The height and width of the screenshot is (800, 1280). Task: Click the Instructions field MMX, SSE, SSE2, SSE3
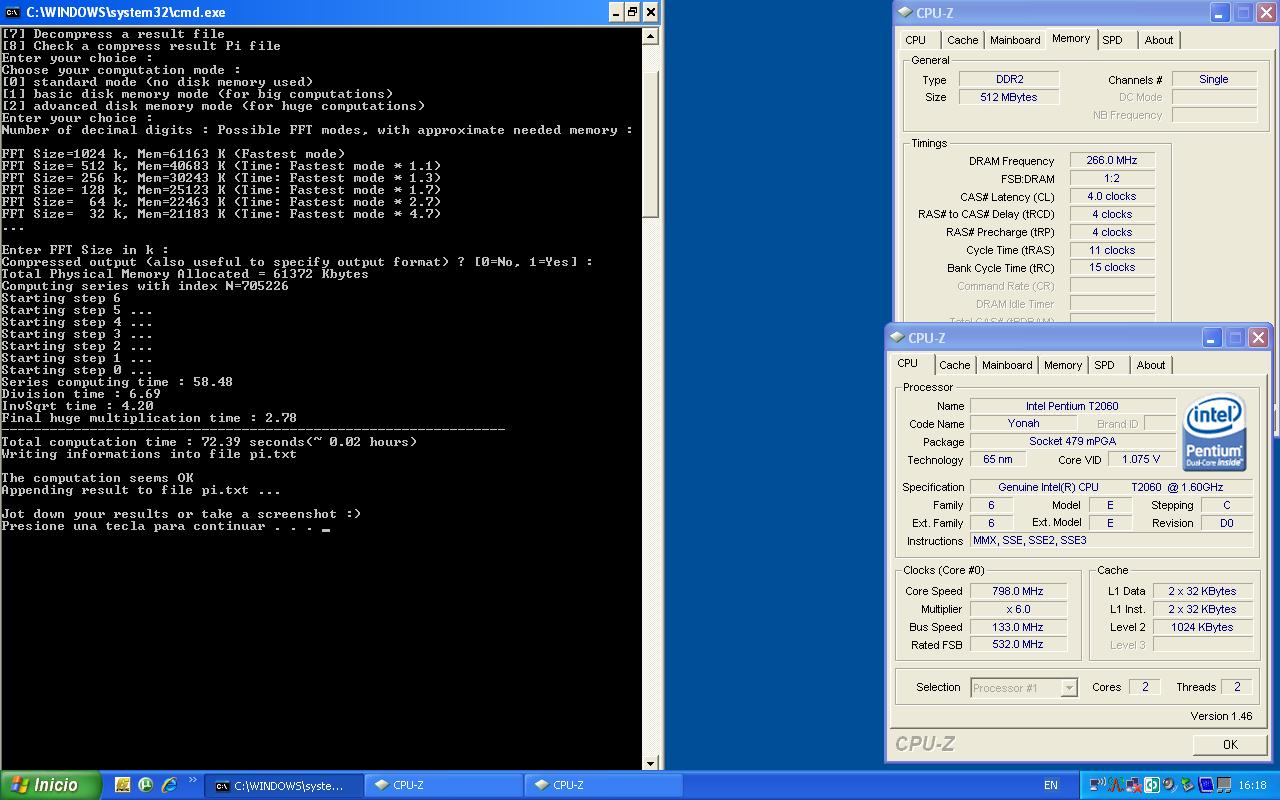[x=1111, y=541]
